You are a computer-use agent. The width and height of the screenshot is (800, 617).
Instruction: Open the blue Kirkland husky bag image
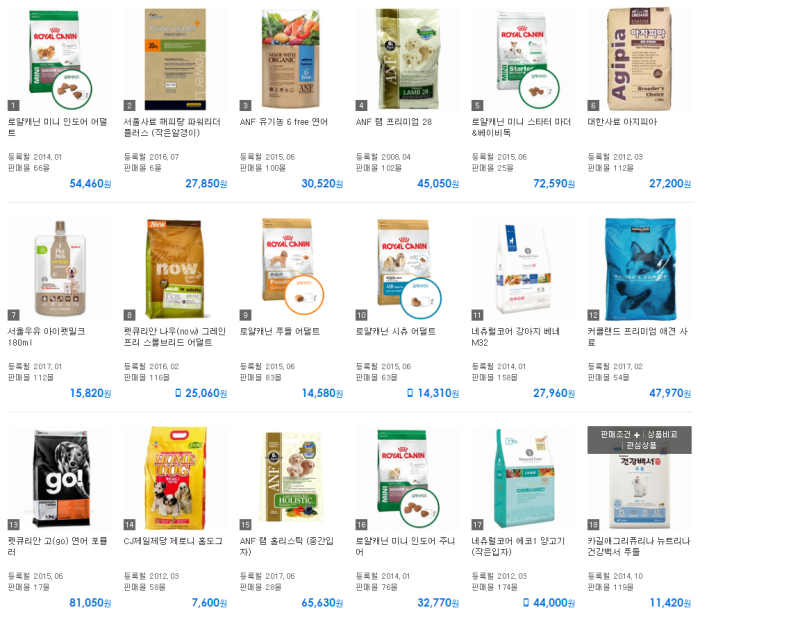(640, 269)
